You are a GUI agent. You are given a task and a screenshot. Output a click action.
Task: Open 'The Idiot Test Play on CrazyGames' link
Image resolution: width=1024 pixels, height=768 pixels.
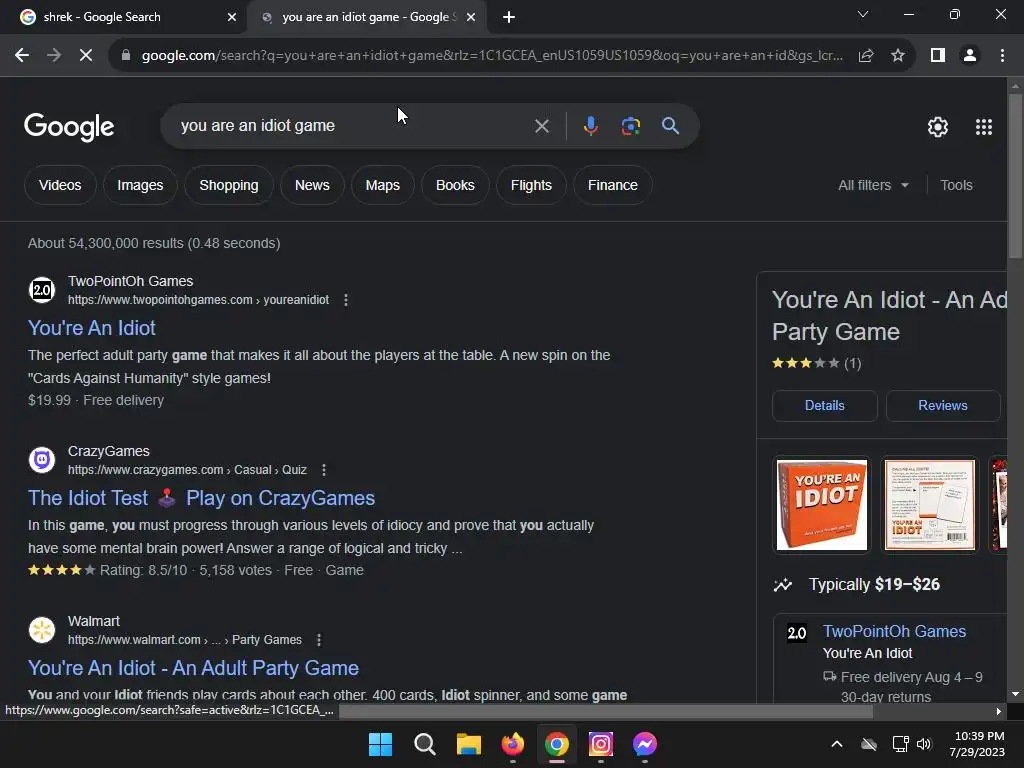[x=201, y=498]
